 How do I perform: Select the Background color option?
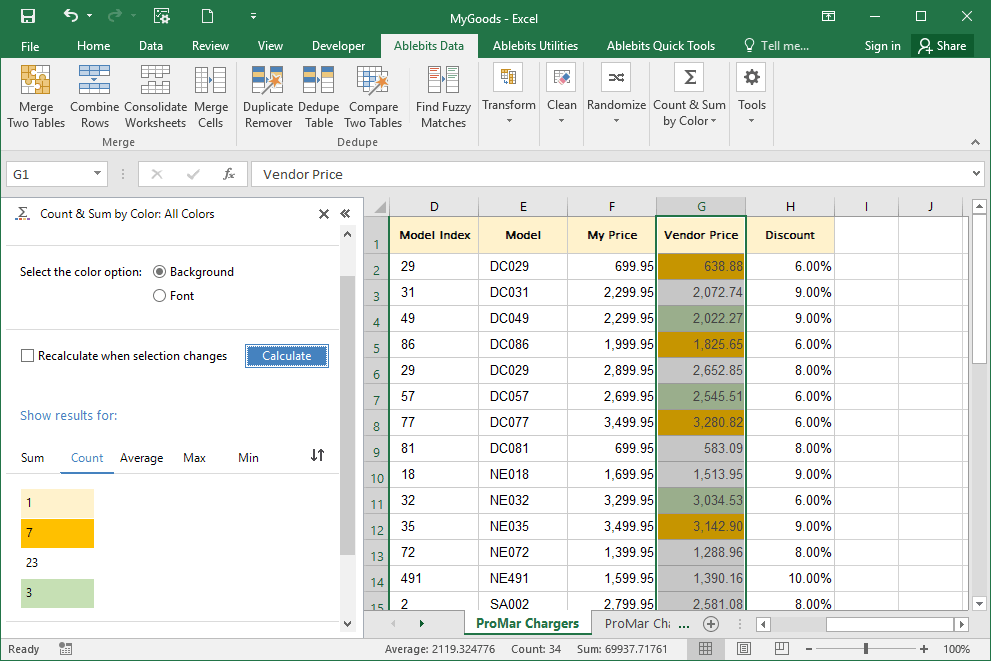159,272
